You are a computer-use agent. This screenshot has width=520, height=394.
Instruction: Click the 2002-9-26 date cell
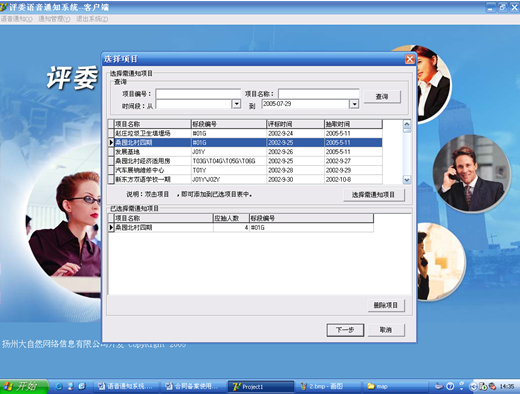click(295, 152)
